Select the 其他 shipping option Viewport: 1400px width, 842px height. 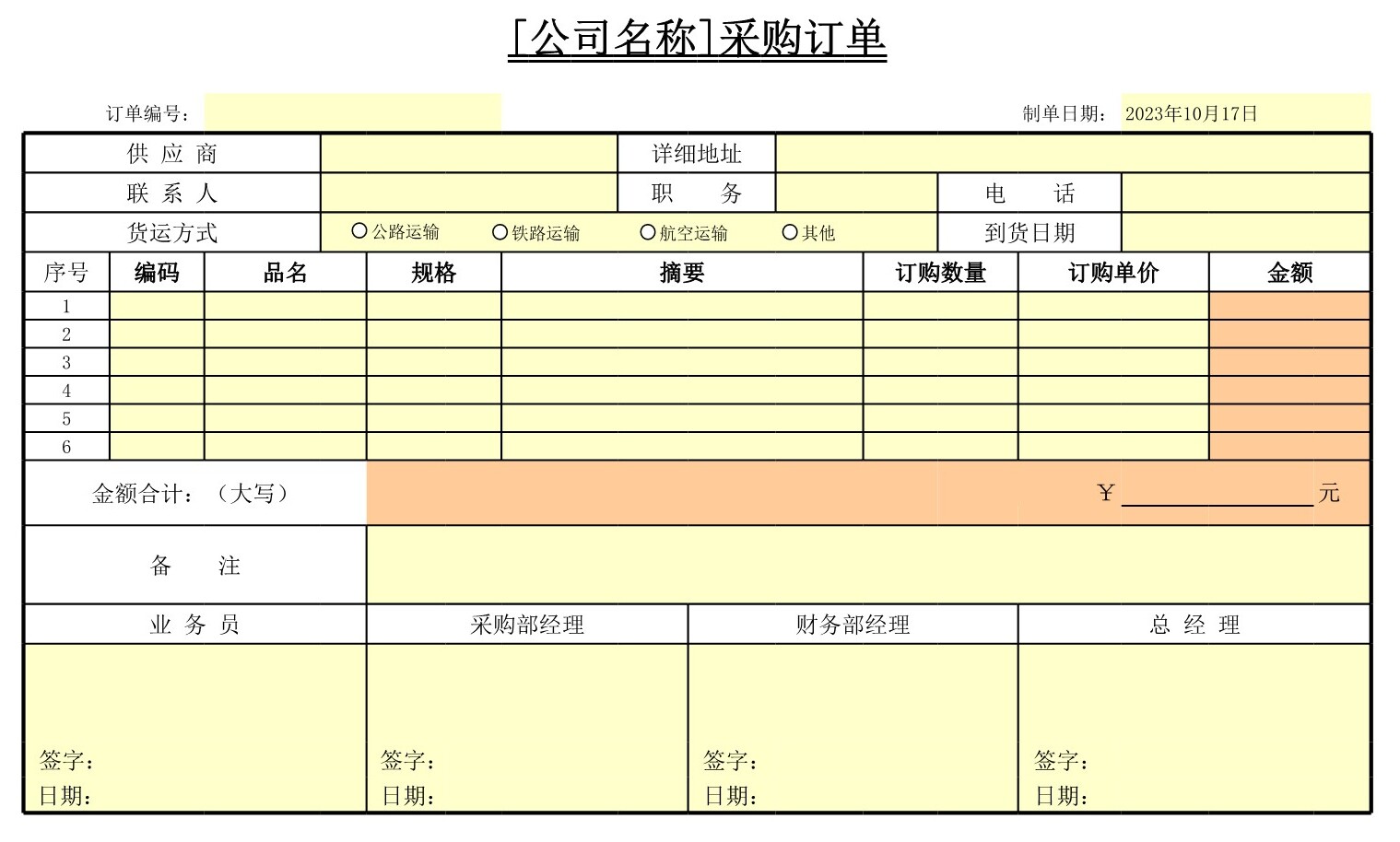pos(790,233)
